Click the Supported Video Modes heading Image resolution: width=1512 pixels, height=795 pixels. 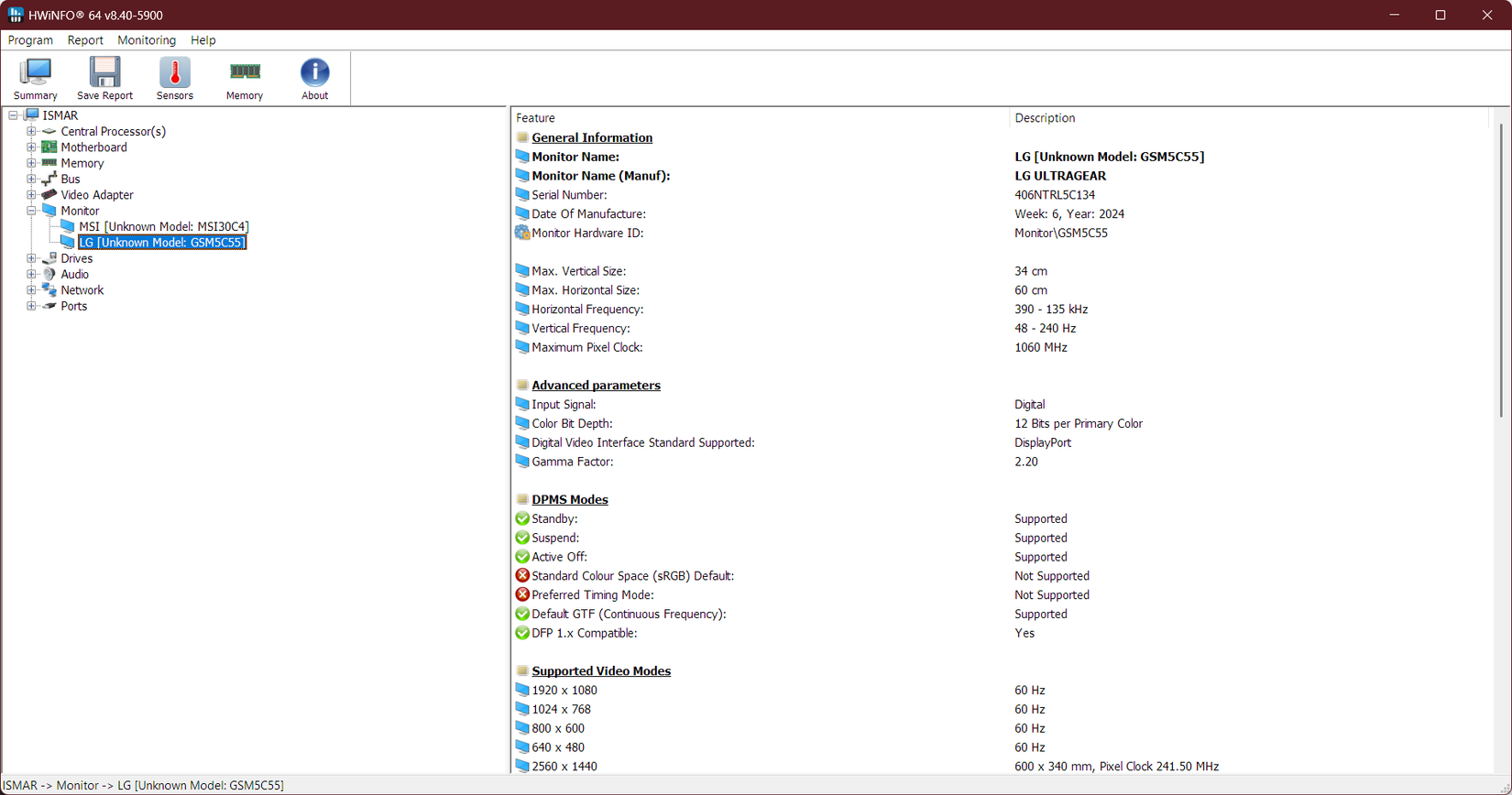[601, 671]
